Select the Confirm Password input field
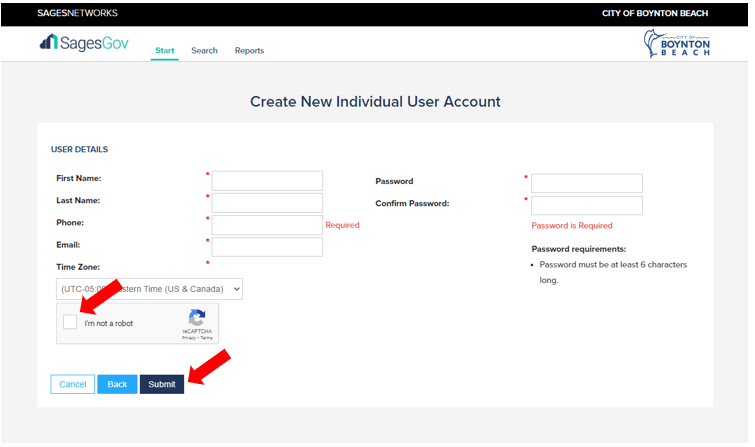The width and height of the screenshot is (755, 447). (x=586, y=205)
